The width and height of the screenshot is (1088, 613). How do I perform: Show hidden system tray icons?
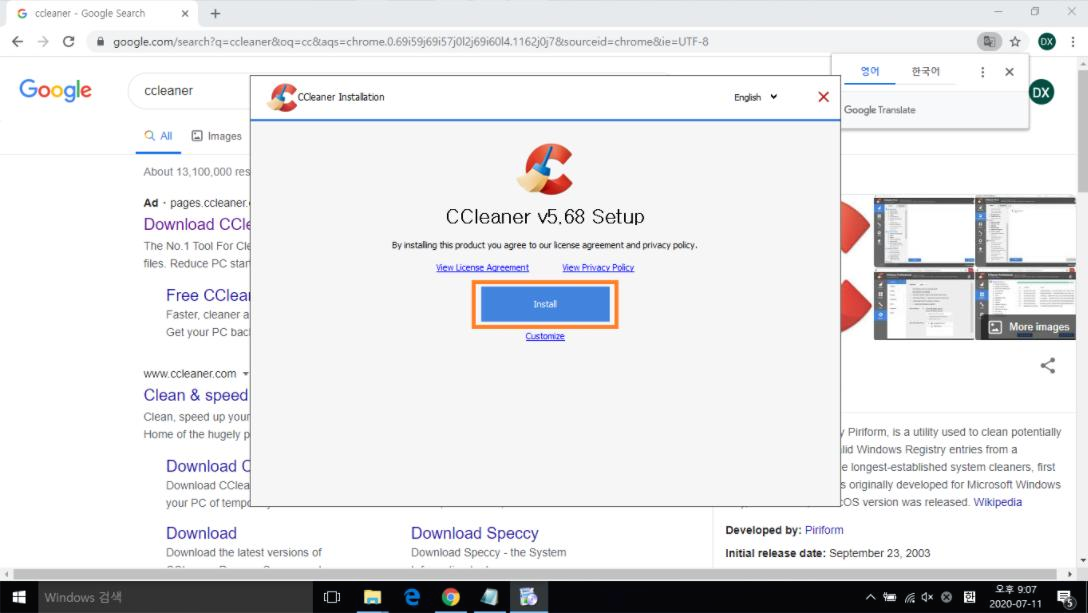click(870, 597)
